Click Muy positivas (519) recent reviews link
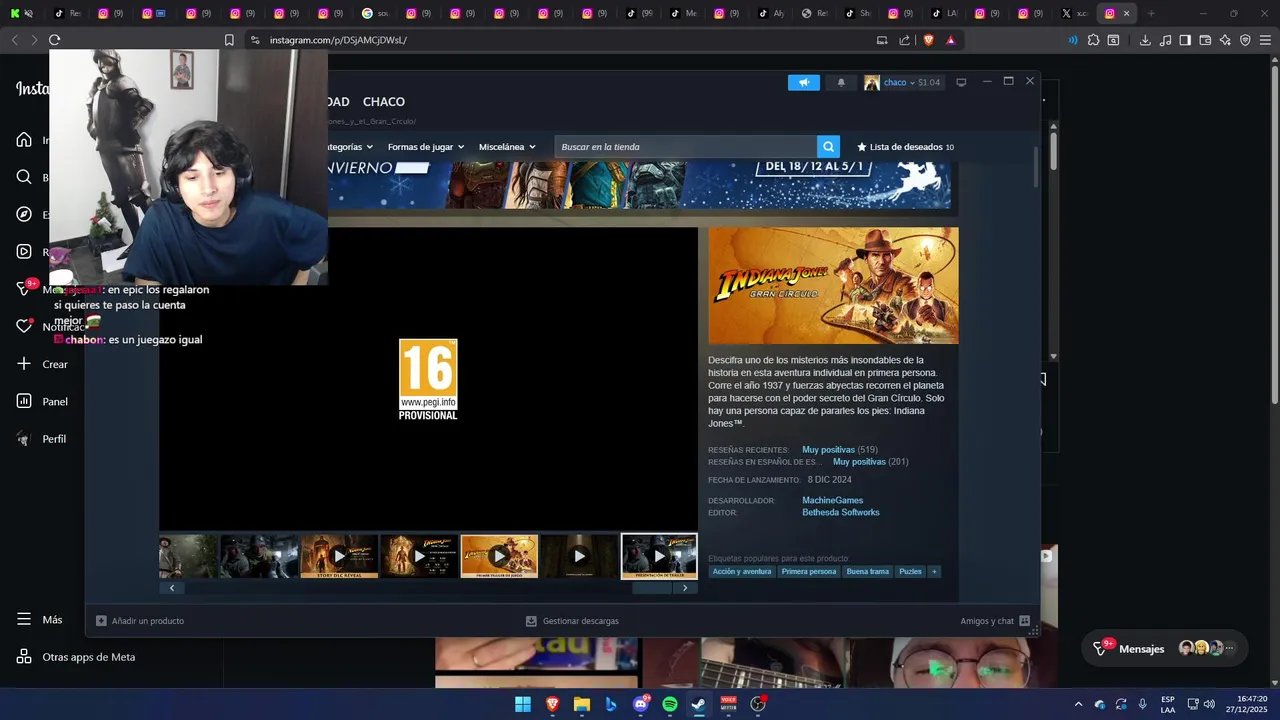 (x=840, y=450)
